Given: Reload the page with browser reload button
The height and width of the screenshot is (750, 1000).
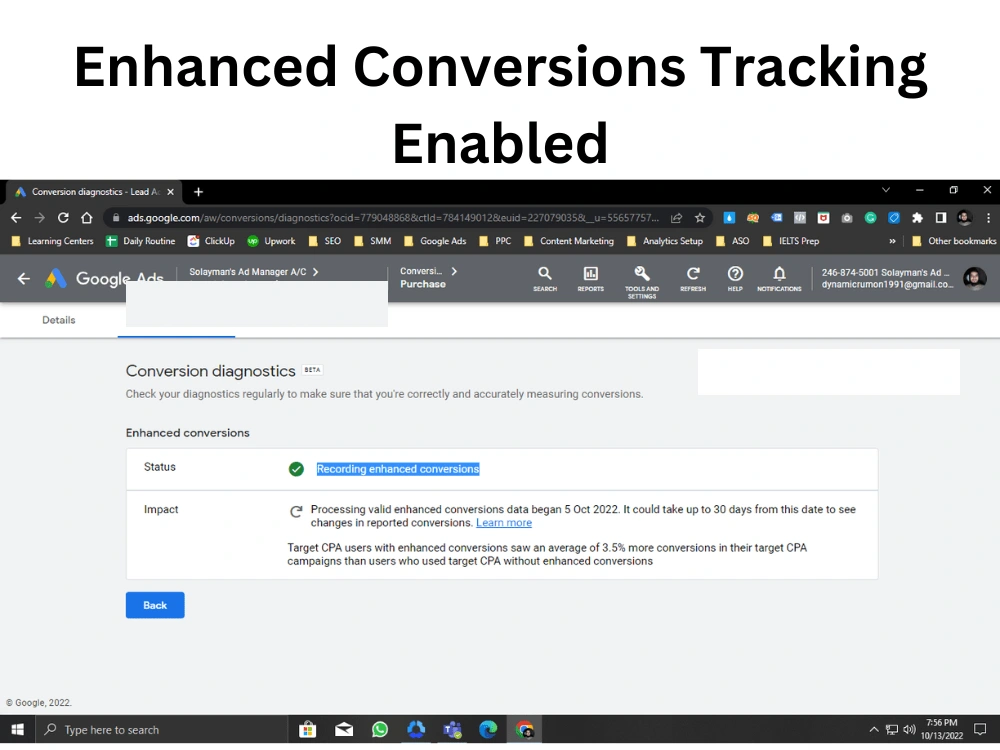Looking at the screenshot, I should 63,218.
